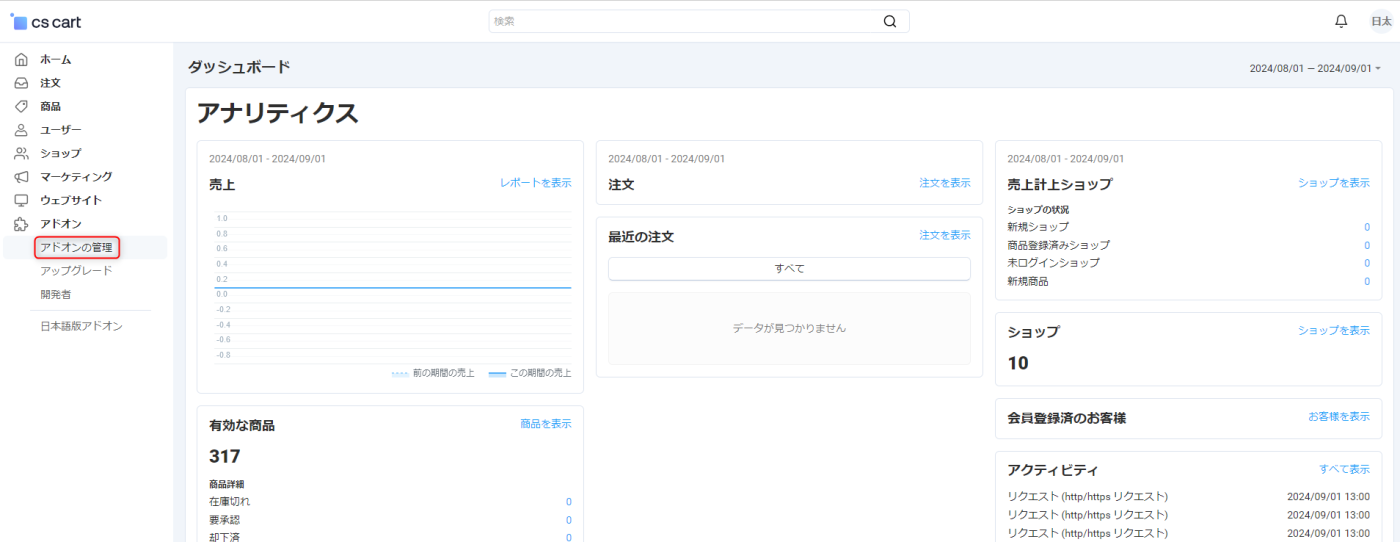Click the search magnifier icon
The image size is (1400, 542).
pos(890,21)
